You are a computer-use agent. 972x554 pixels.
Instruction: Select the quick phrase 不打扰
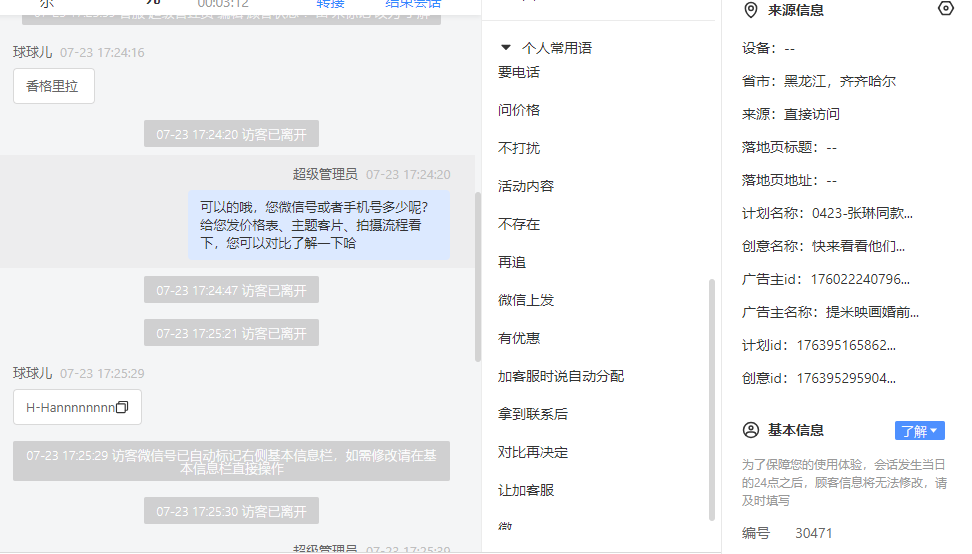[x=519, y=148]
